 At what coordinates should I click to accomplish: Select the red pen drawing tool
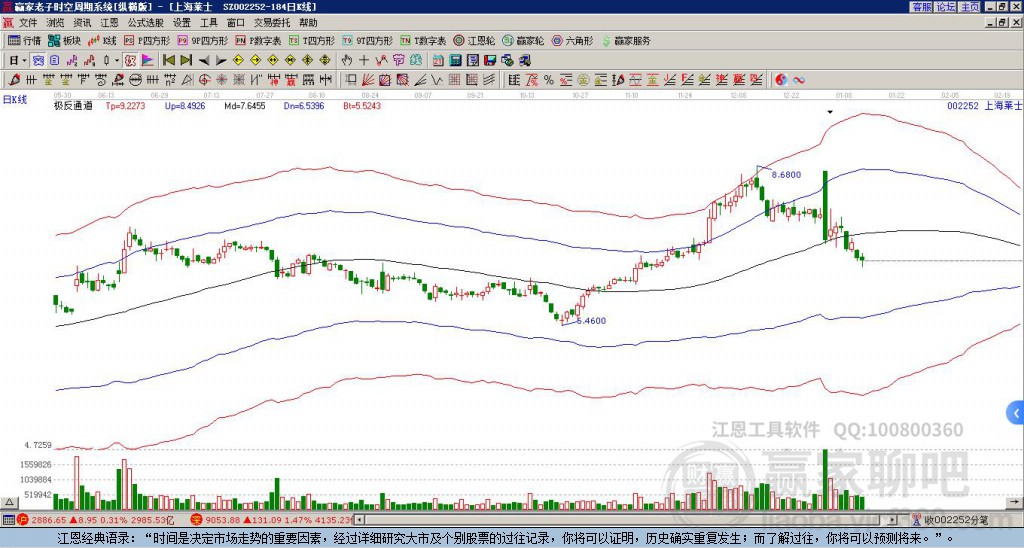(x=14, y=80)
